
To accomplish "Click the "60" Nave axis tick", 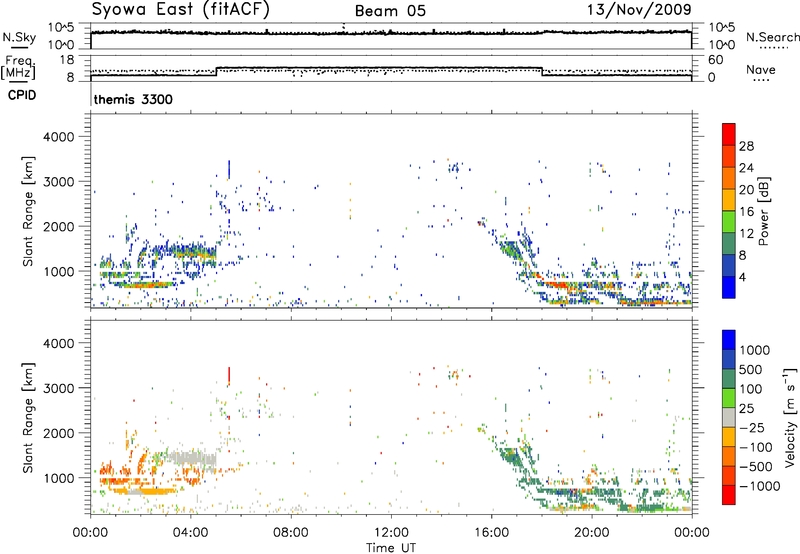I will tap(716, 60).
